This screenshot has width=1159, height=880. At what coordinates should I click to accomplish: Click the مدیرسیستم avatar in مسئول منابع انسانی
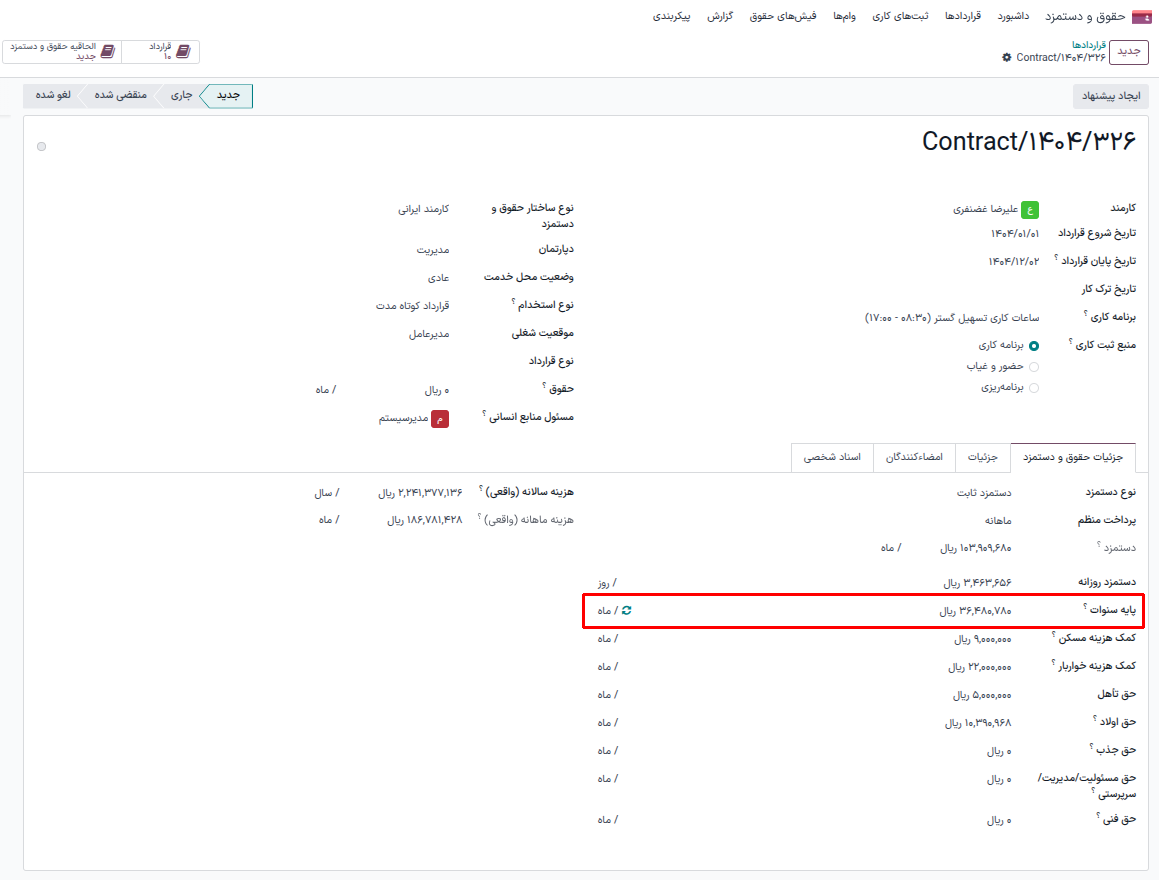point(440,417)
